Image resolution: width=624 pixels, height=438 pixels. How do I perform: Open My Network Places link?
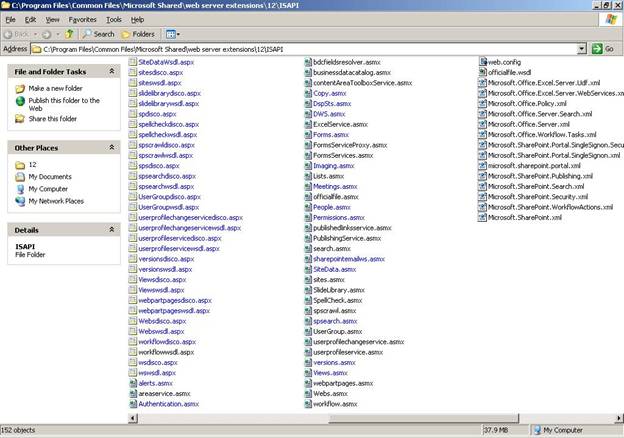[56, 201]
